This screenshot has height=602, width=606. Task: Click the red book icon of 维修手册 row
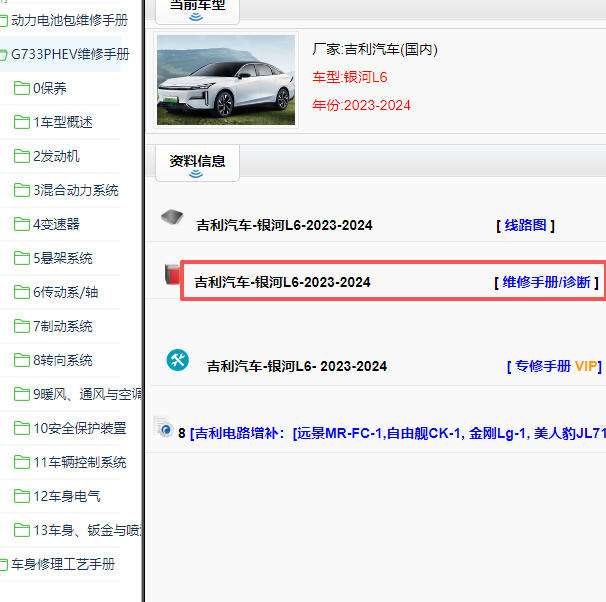pos(172,274)
